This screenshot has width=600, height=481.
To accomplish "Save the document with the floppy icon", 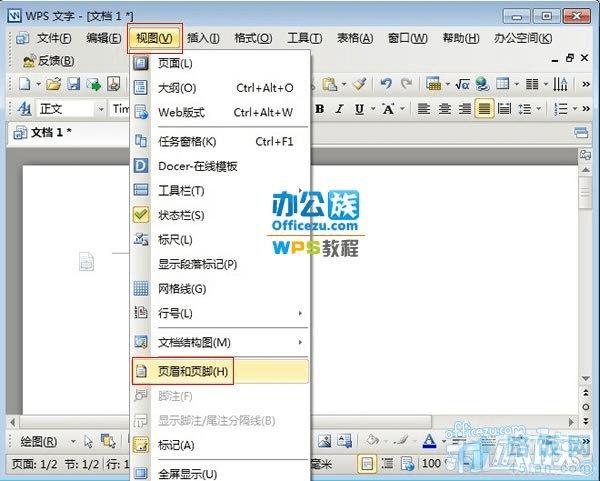I will (73, 84).
